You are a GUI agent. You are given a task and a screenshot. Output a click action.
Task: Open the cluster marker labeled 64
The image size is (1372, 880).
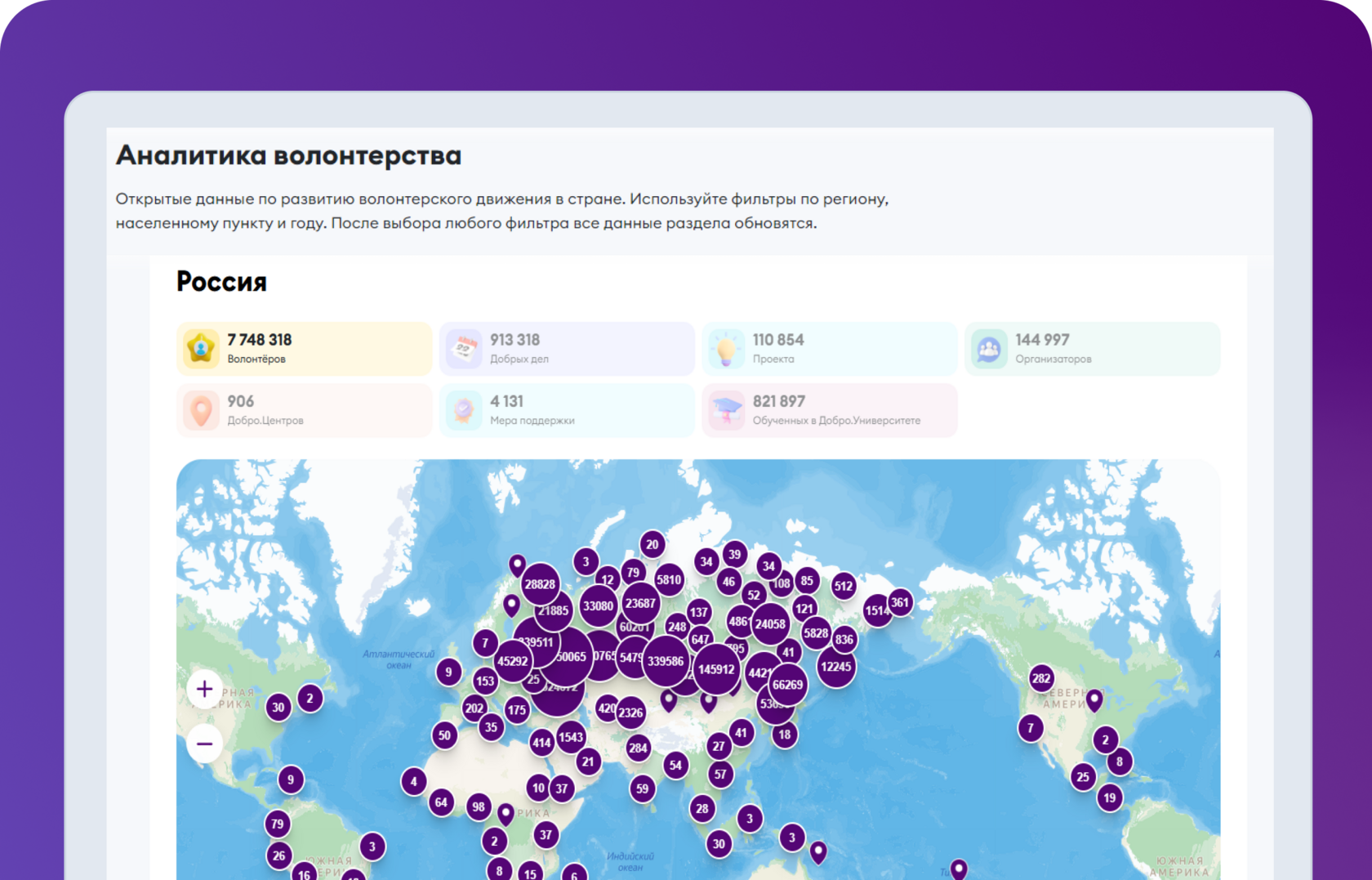pyautogui.click(x=441, y=802)
